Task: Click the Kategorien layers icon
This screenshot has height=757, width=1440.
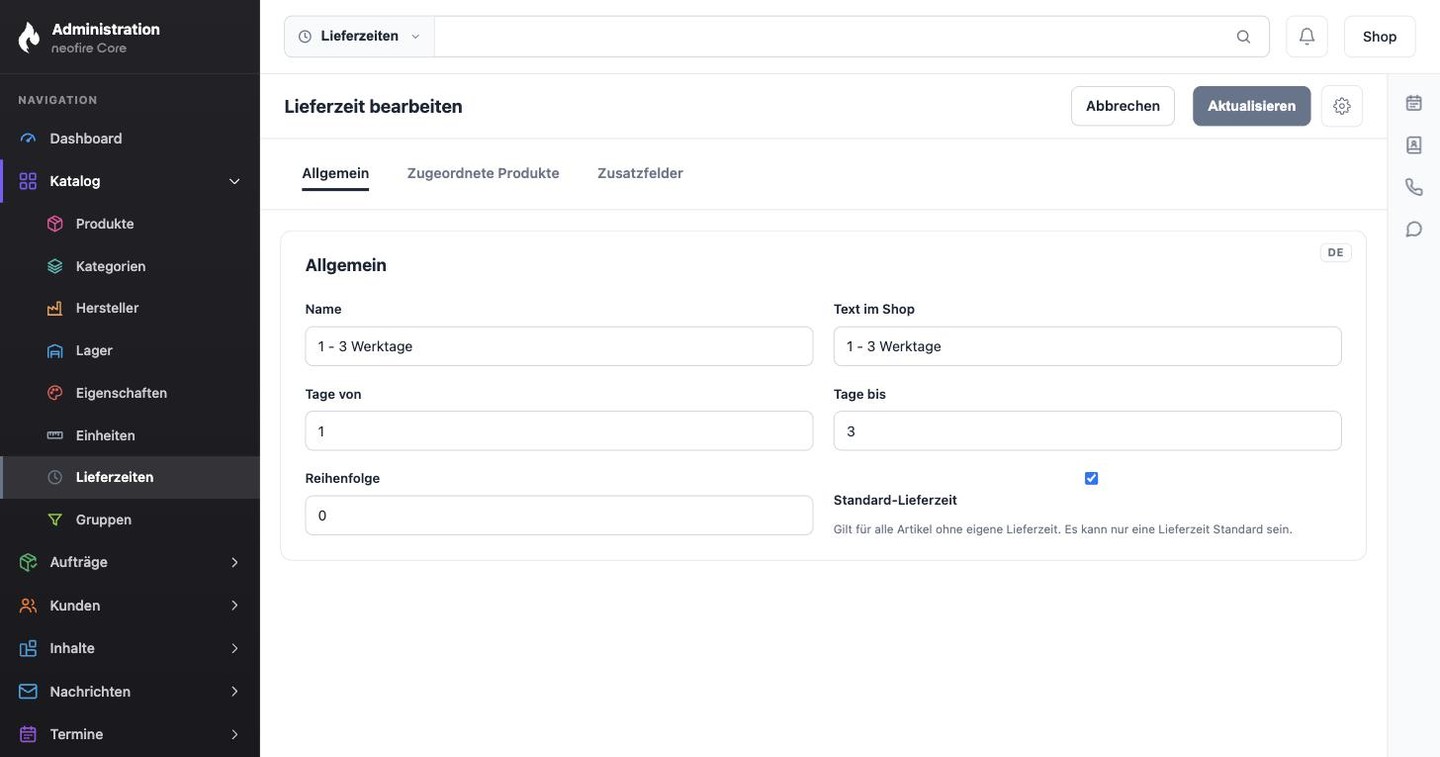Action: tap(55, 266)
